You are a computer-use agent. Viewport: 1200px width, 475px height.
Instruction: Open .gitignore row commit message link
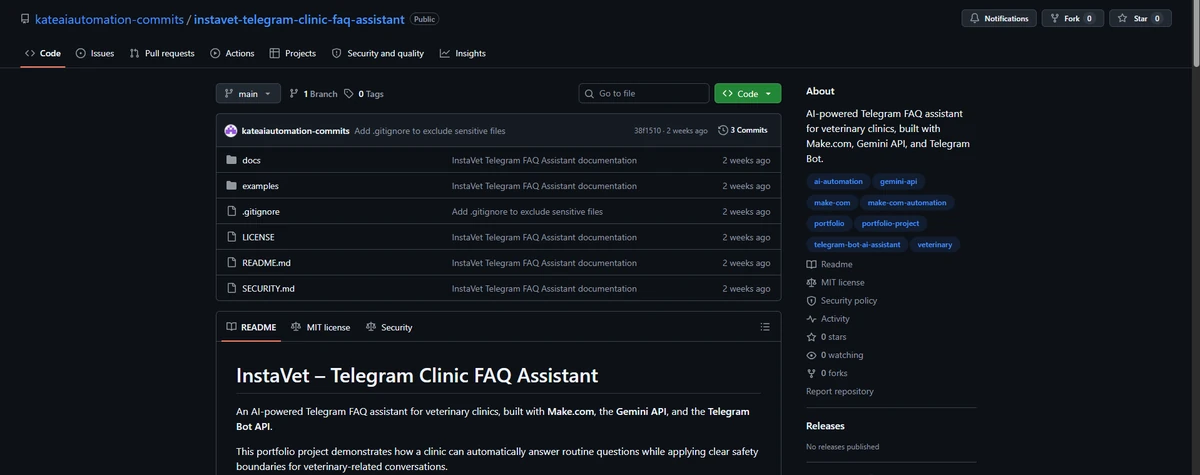(527, 212)
